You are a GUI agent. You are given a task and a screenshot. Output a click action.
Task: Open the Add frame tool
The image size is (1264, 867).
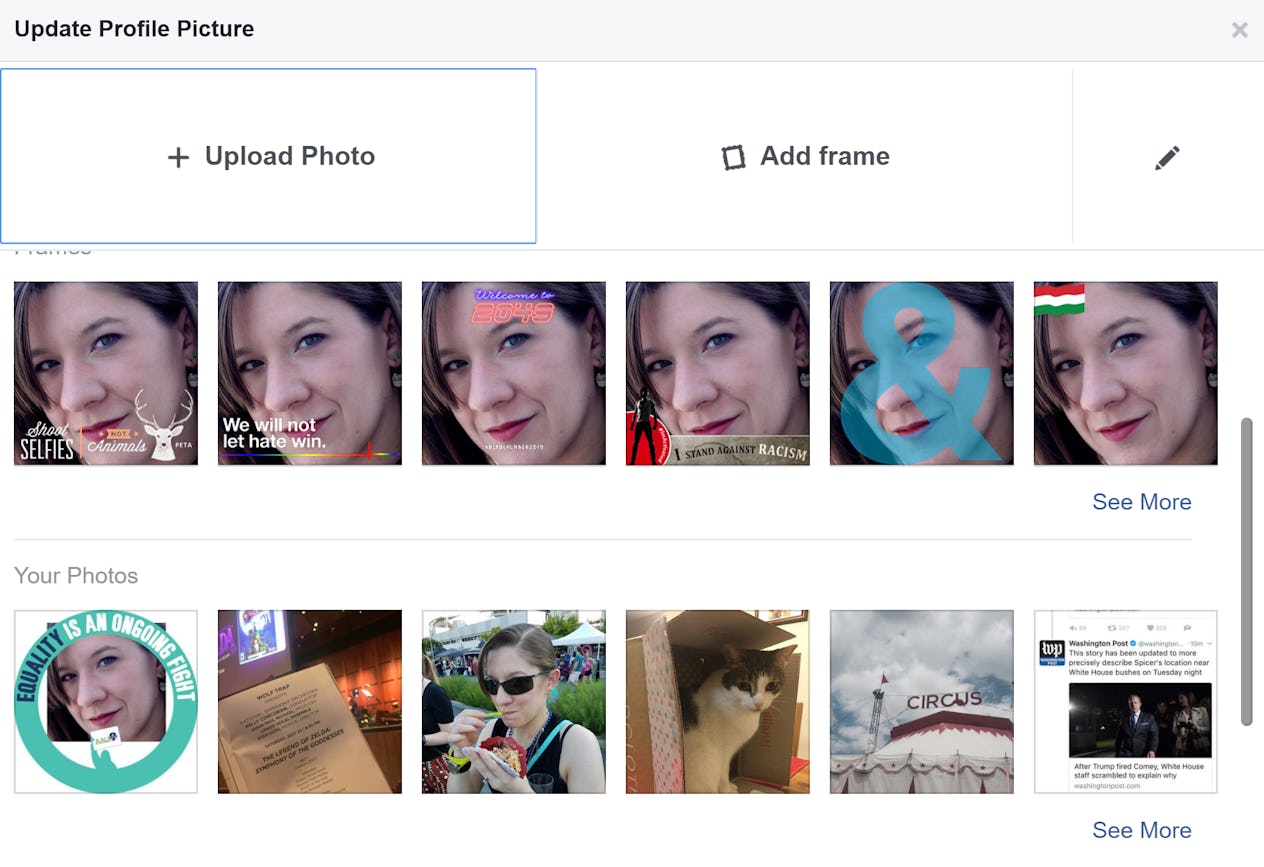pos(805,156)
